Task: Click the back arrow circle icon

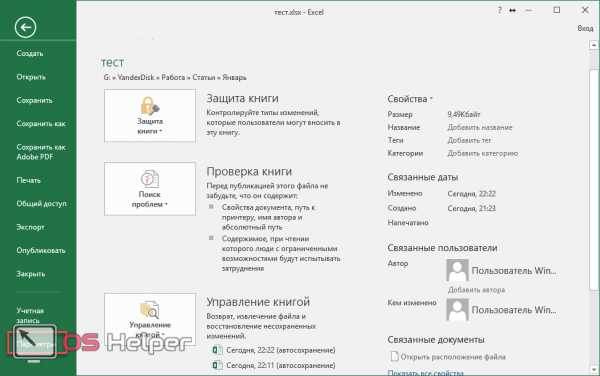Action: [25, 27]
